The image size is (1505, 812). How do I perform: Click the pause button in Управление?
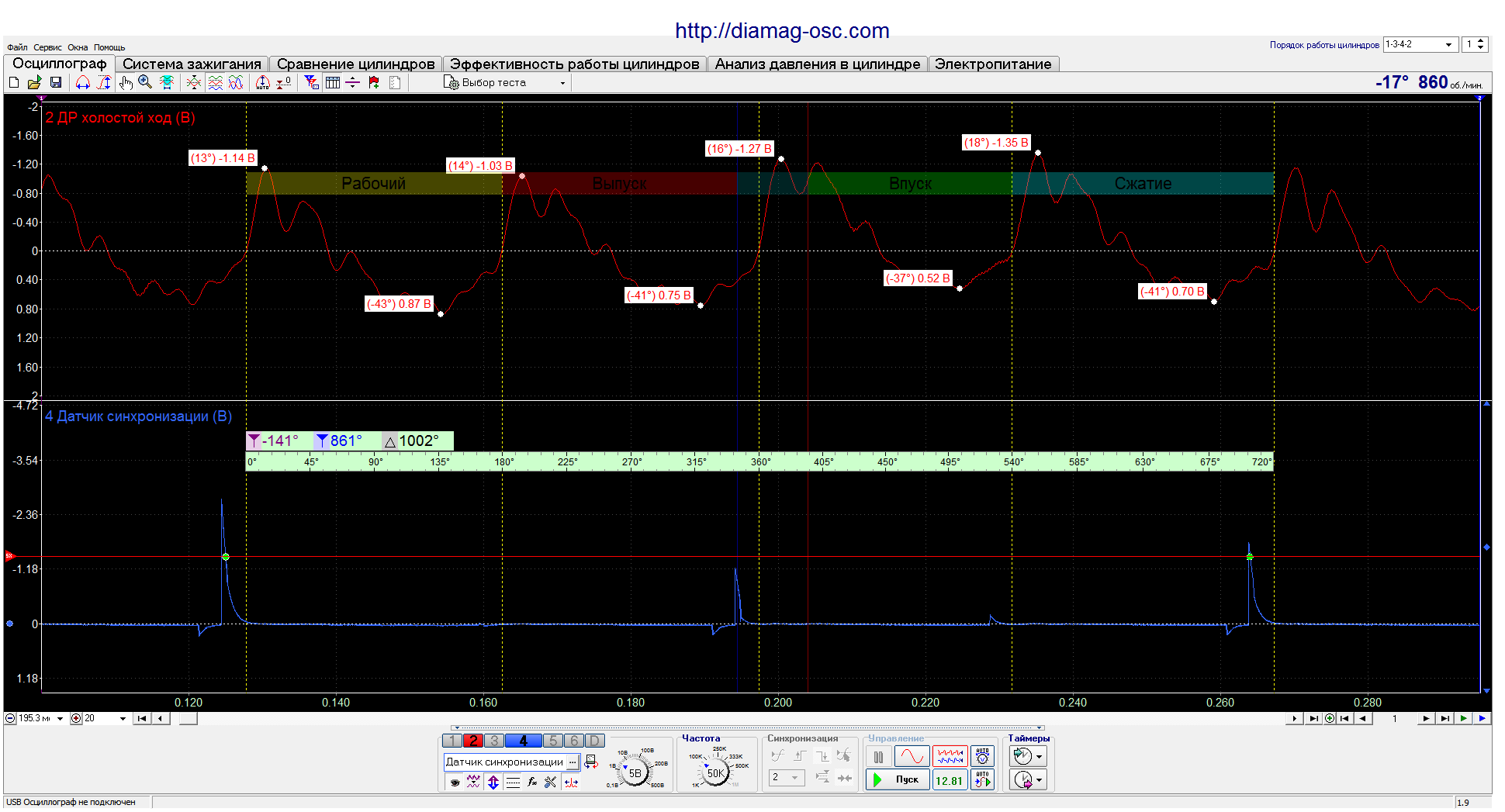(878, 756)
